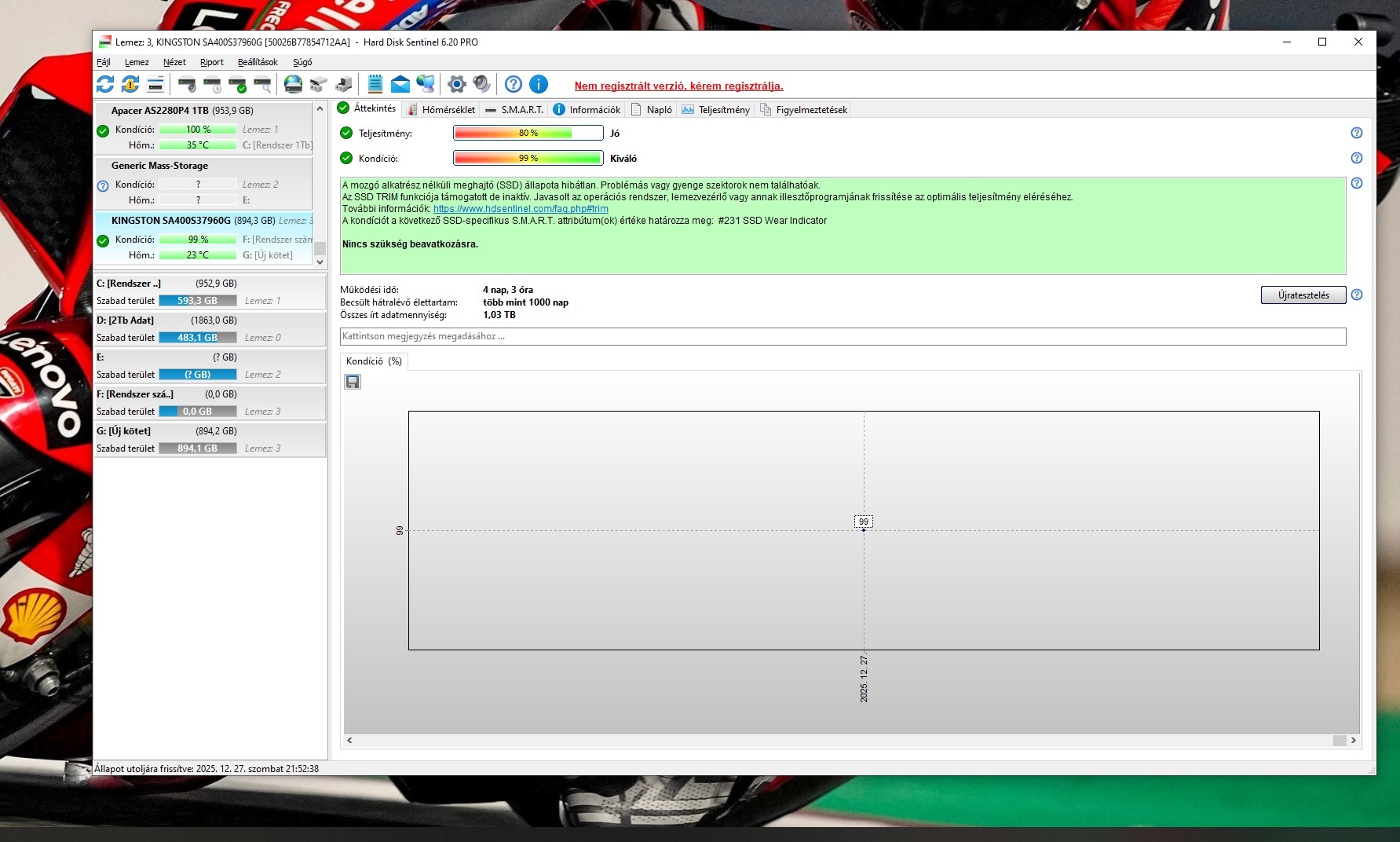This screenshot has width=1400, height=842.
Task: Switch to the Napló tab
Action: click(652, 110)
